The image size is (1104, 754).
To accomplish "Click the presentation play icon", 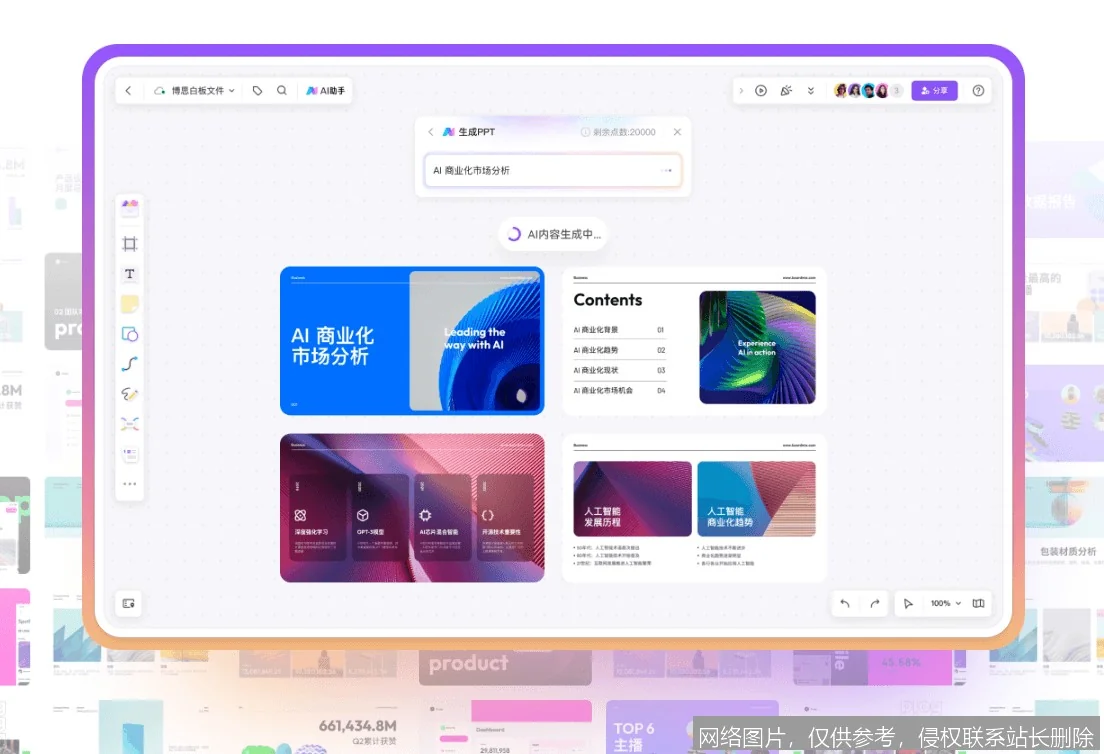I will coord(761,90).
